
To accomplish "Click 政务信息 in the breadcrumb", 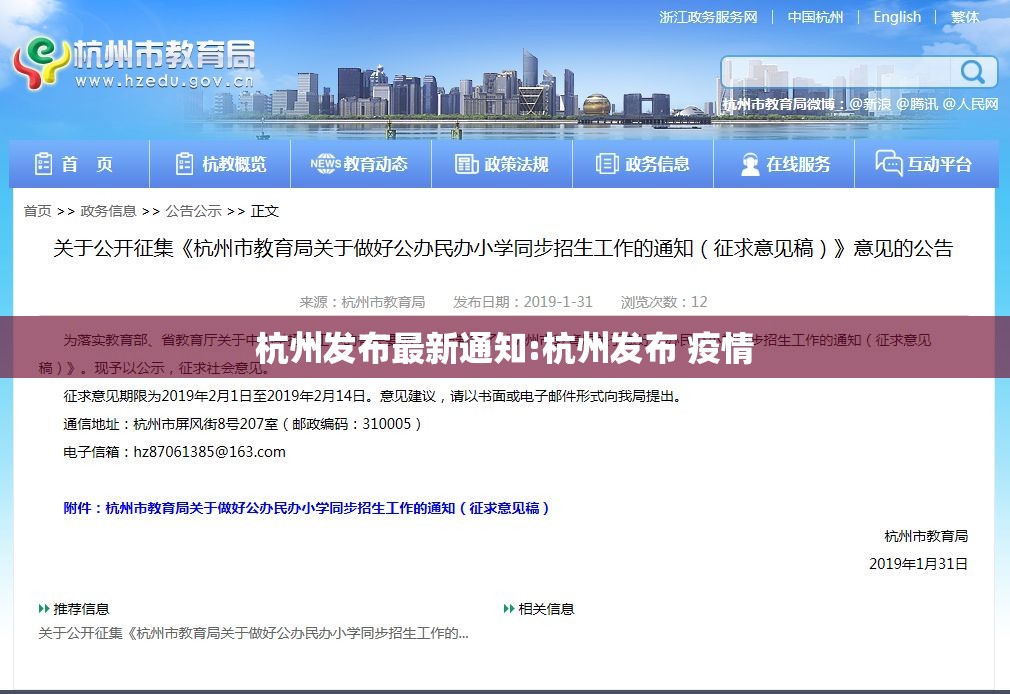I will point(108,211).
